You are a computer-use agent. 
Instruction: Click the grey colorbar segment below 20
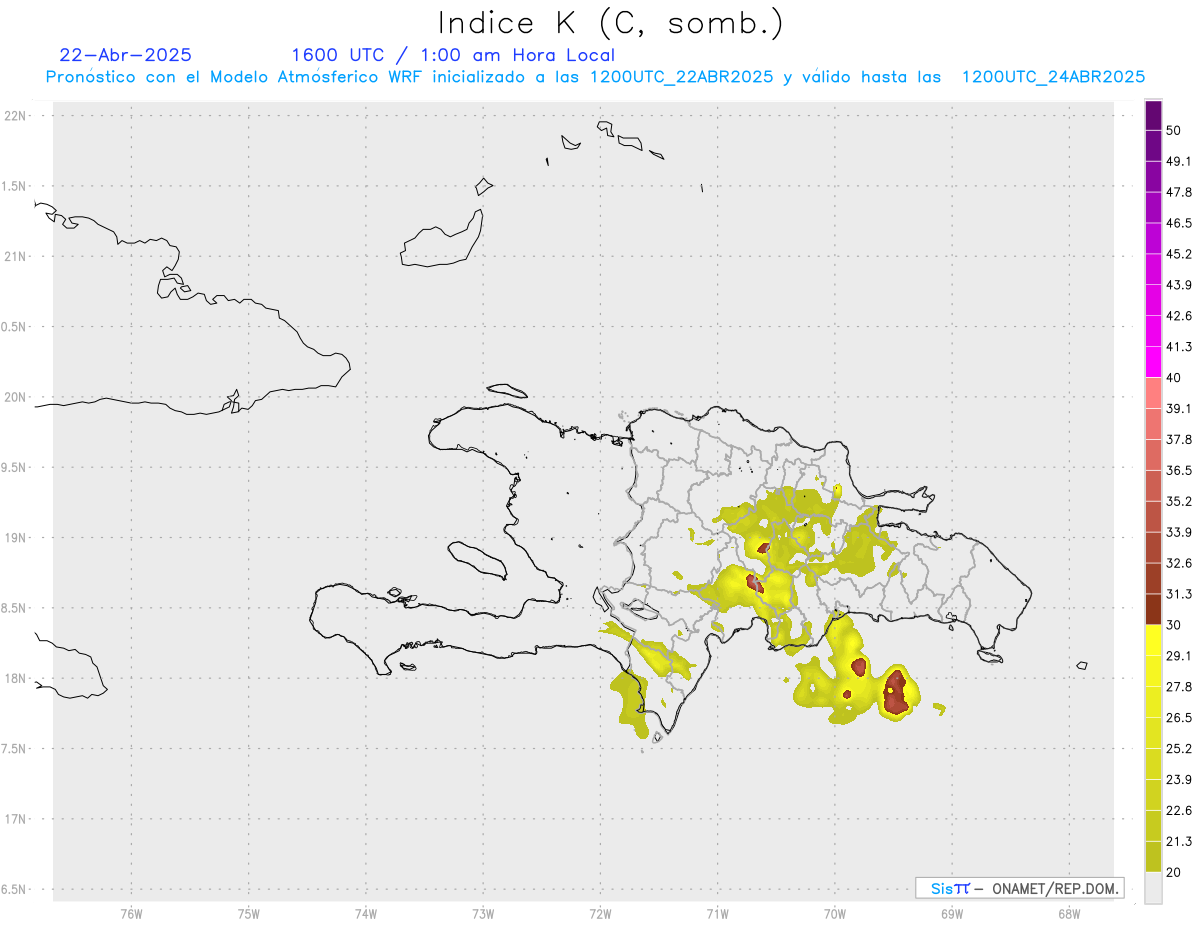(1153, 888)
